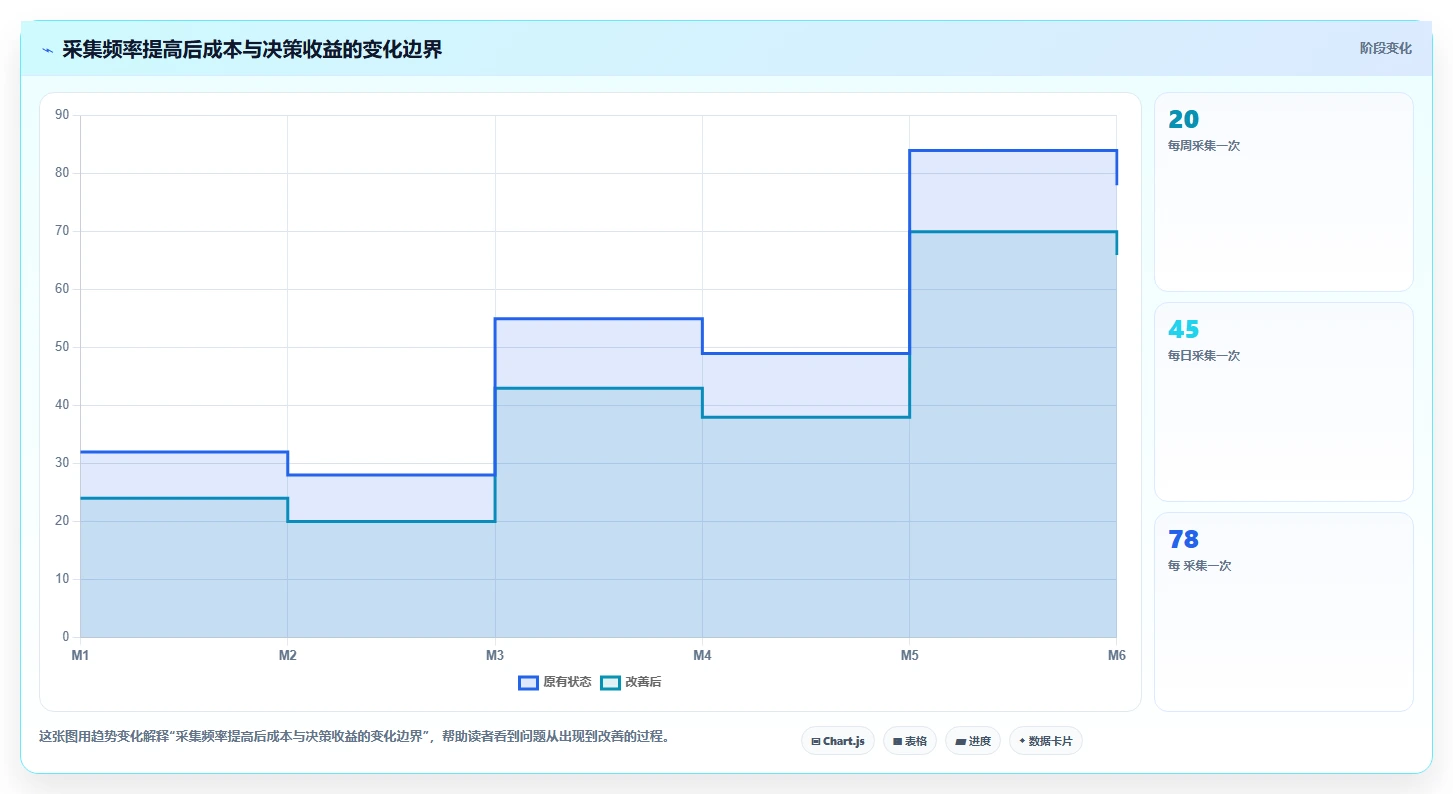Open the 20 每周采集一次 data card
Viewport: 1453px width, 794px height.
[1284, 192]
